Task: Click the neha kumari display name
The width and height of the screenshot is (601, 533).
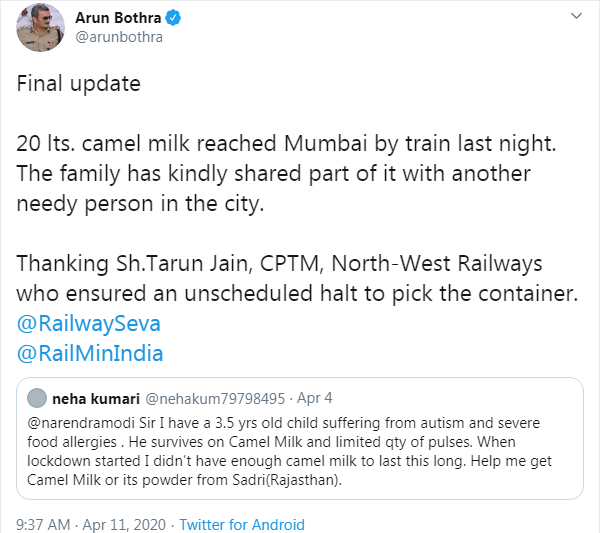Action: click(96, 398)
